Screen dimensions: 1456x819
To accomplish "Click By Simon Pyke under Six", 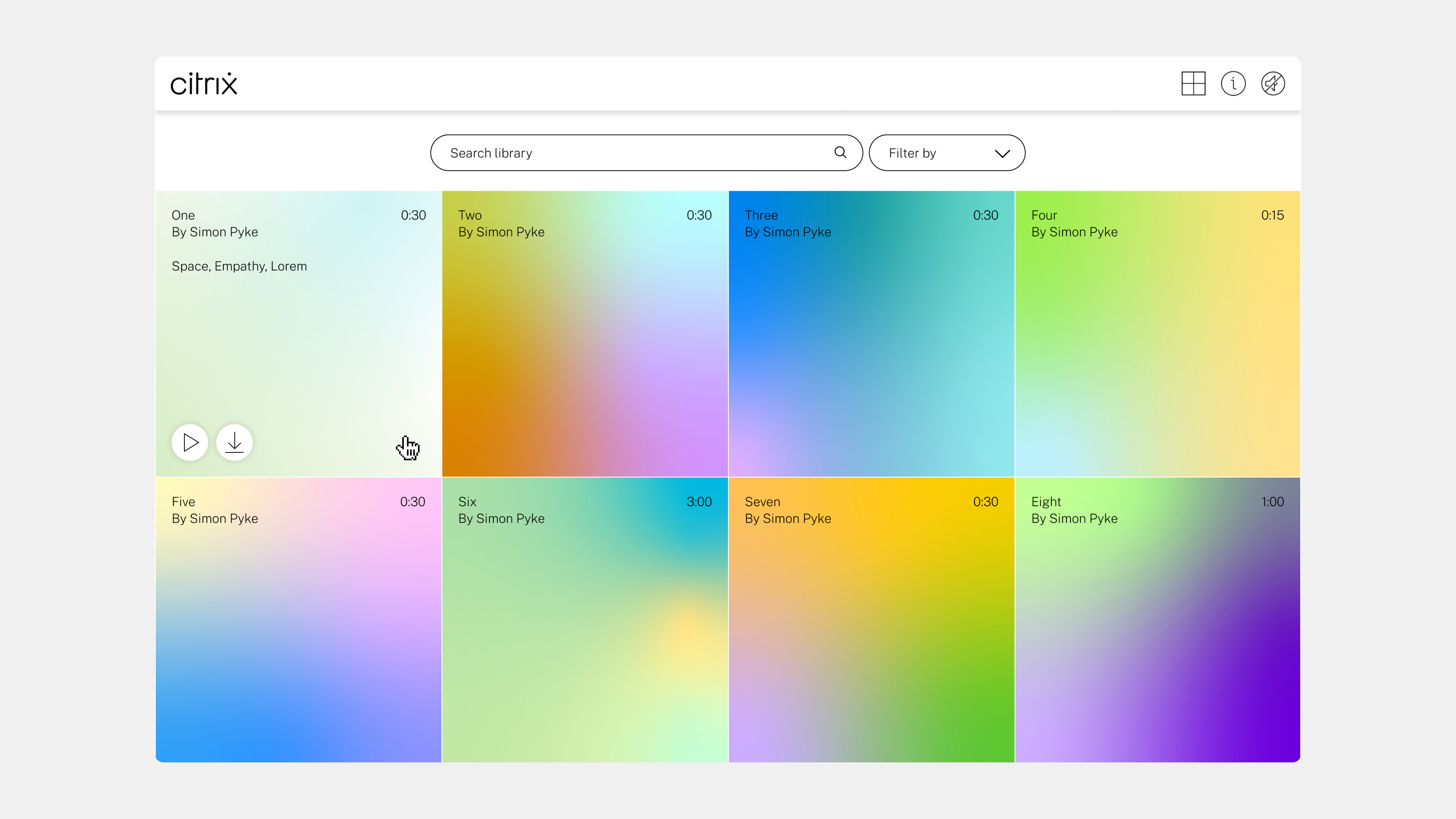I will [x=501, y=518].
